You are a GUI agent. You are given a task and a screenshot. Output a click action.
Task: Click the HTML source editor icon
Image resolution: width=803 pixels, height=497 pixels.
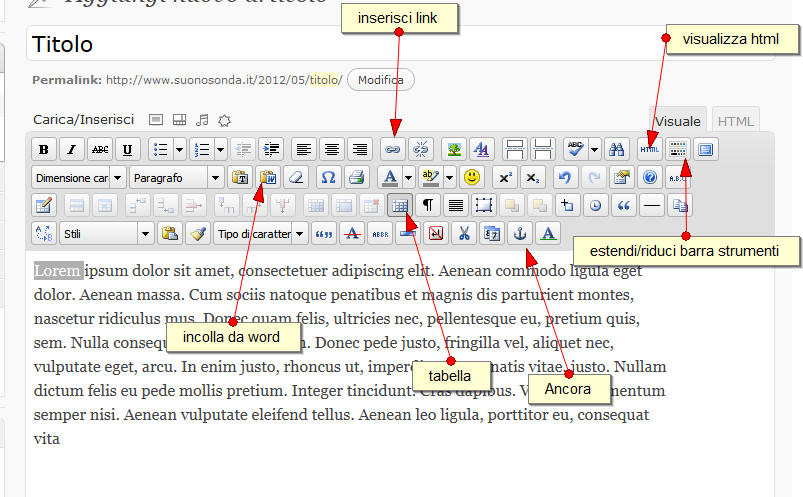pos(650,150)
